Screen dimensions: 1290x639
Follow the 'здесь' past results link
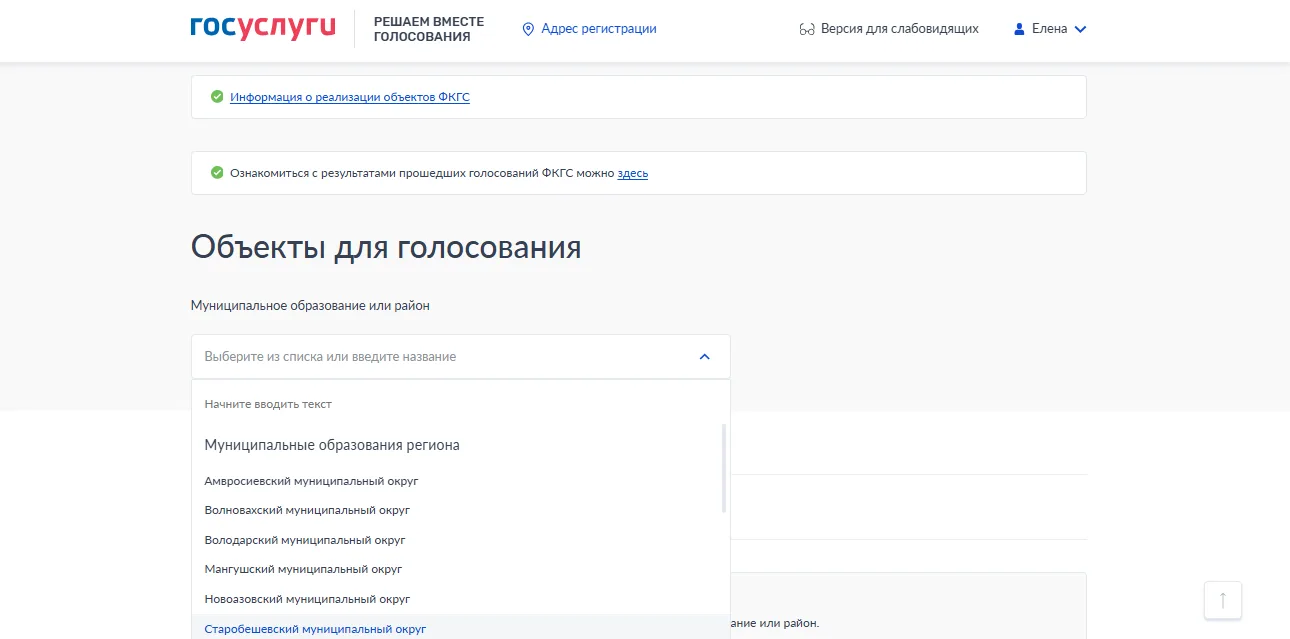(x=632, y=173)
